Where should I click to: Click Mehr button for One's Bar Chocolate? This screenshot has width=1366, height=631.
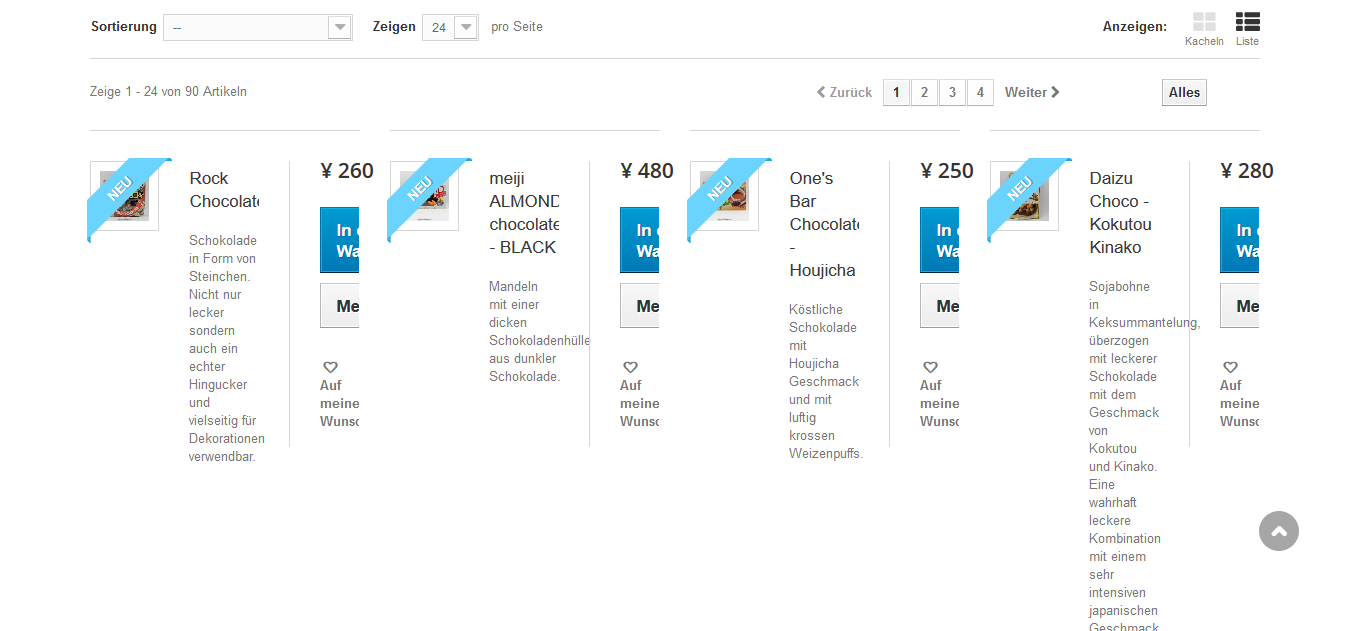tap(939, 306)
